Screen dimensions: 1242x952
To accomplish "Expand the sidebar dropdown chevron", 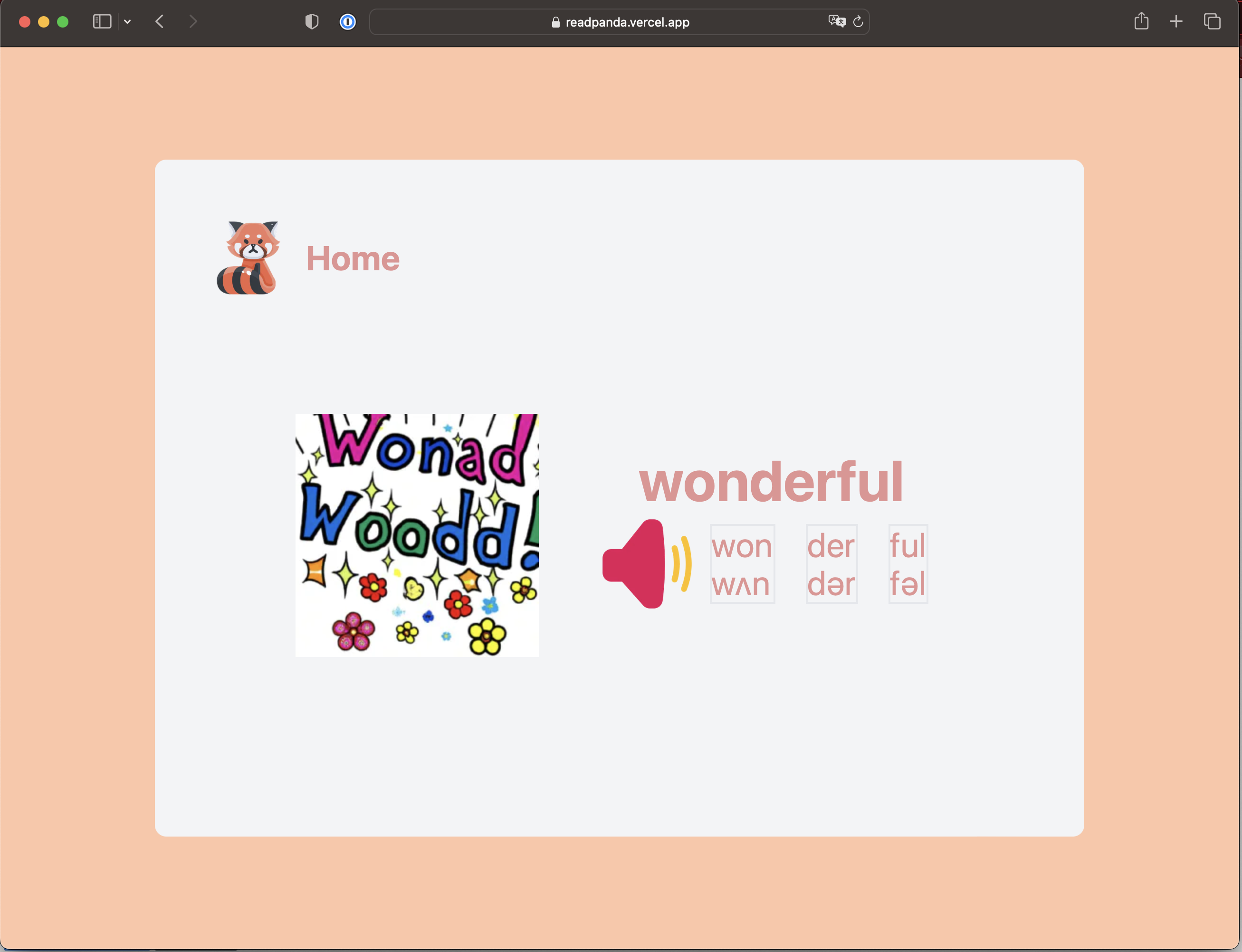I will pos(127,21).
